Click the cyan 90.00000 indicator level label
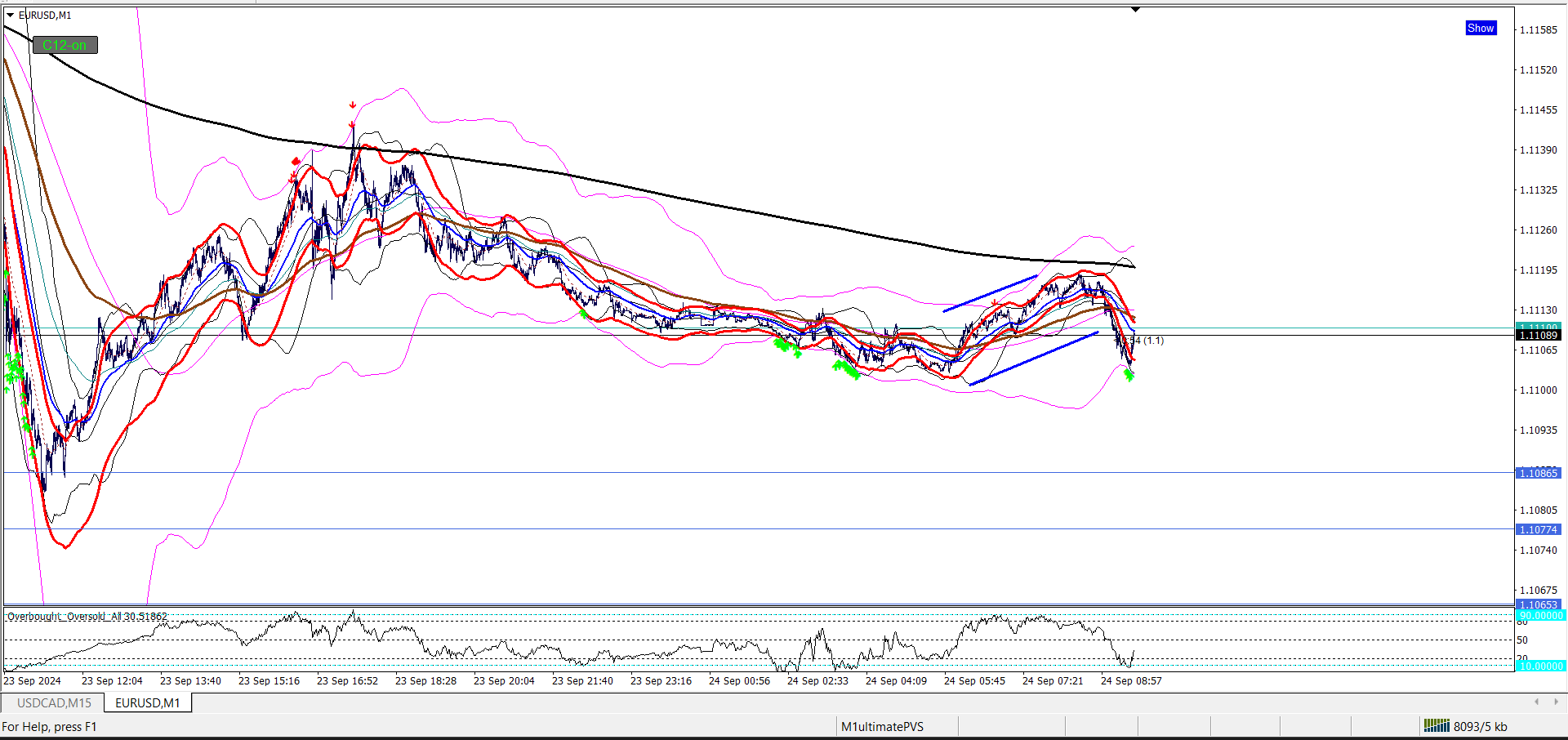The height and width of the screenshot is (740, 1568). pyautogui.click(x=1540, y=615)
